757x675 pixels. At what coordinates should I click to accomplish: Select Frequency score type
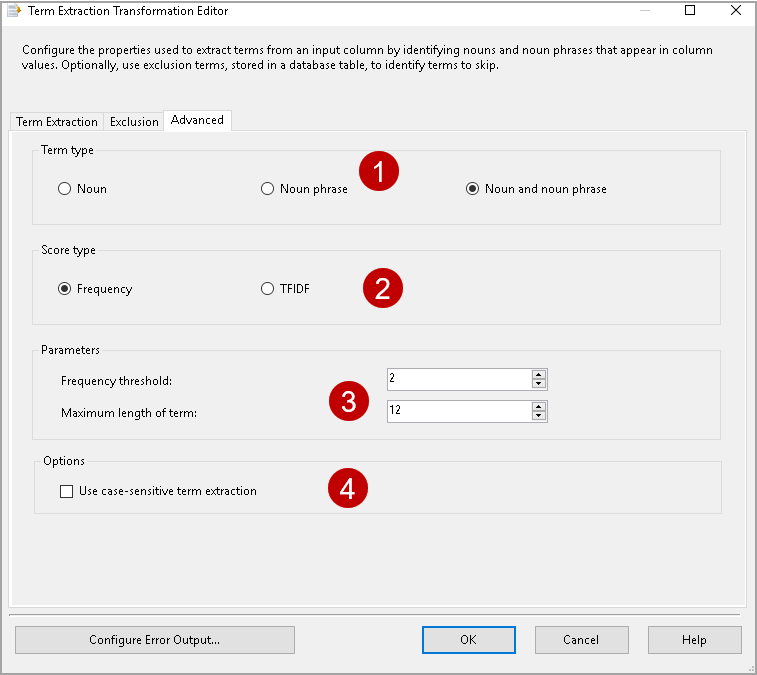pyautogui.click(x=65, y=289)
